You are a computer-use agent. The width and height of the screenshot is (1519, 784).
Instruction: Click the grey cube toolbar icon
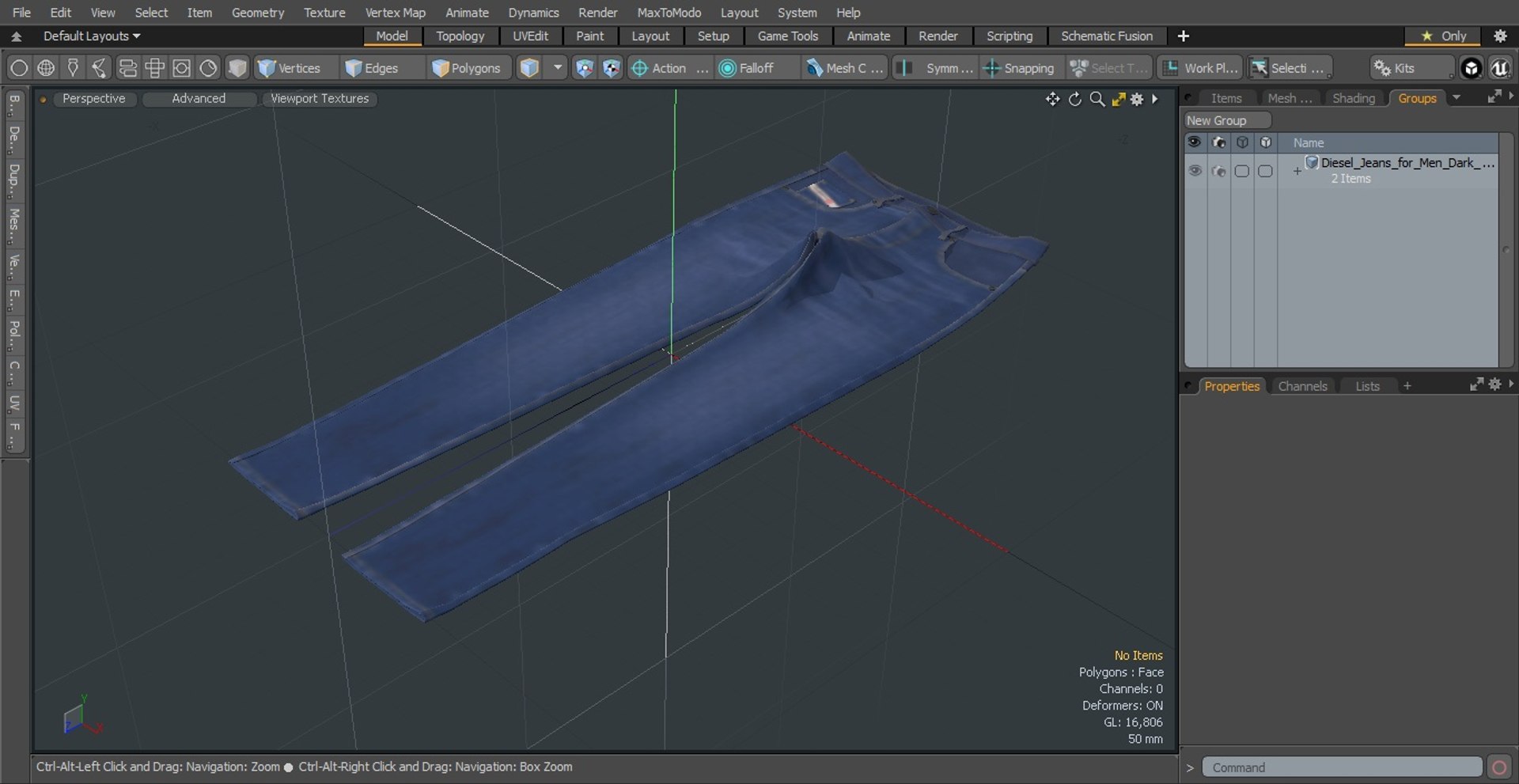tap(237, 68)
